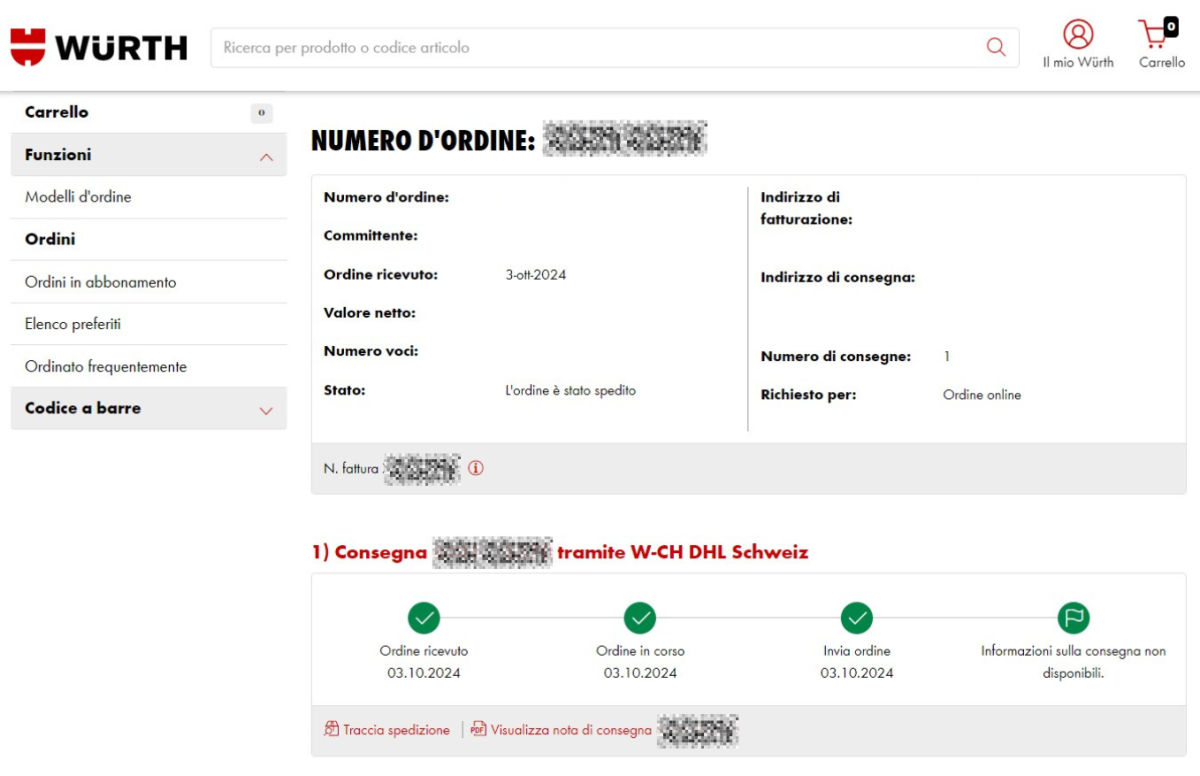Click info icon next to N. fattura
Viewport: 1200px width, 776px height.
click(x=476, y=468)
